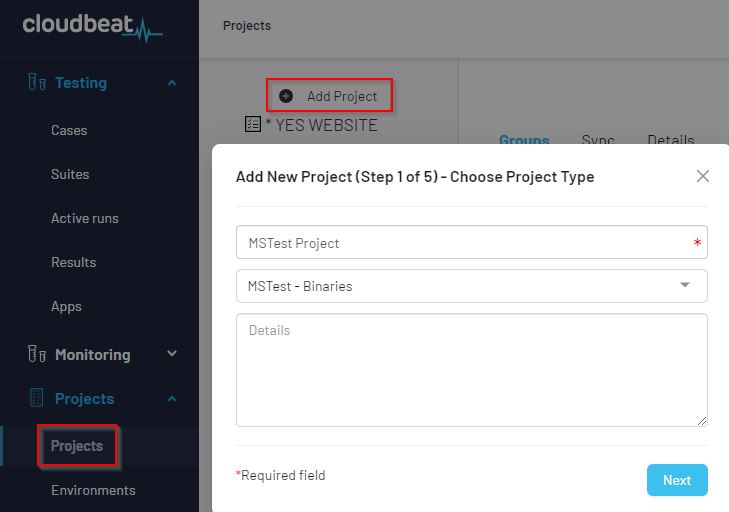
Task: Select Results in the Testing menu
Action: pos(73,262)
